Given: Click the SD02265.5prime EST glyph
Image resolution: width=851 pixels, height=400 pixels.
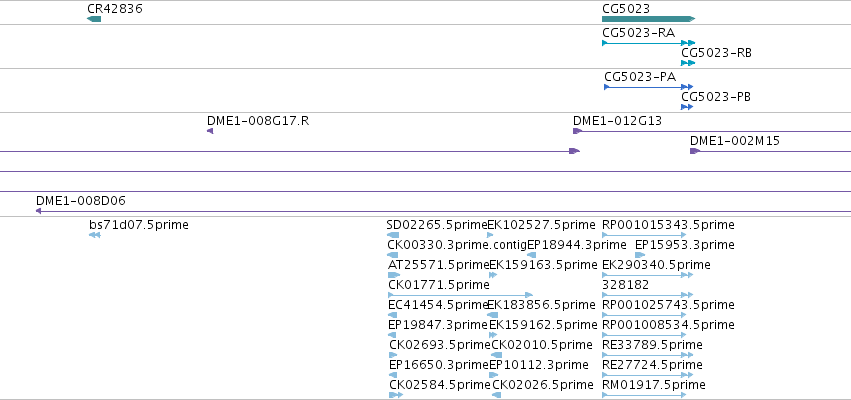Looking at the screenshot, I should tap(393, 235).
